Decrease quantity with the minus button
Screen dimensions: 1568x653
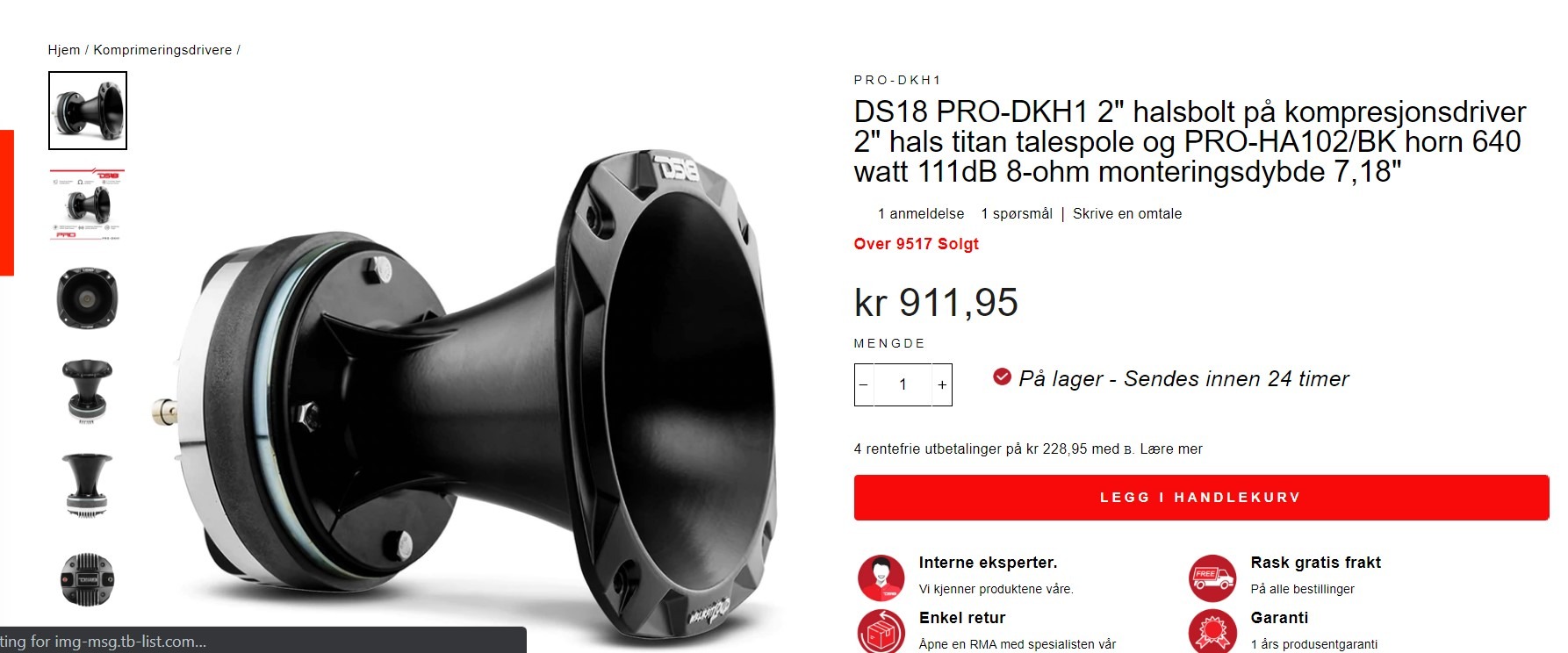tap(864, 384)
